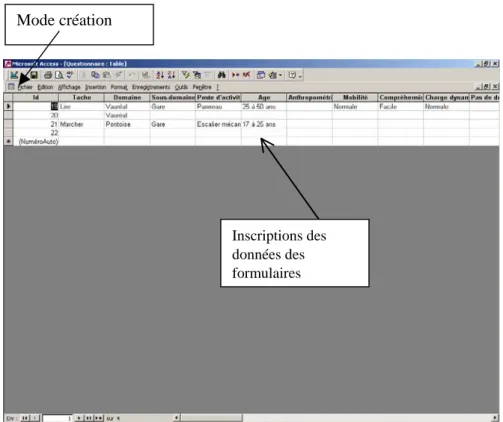Select the Tache column header
This screenshot has width=503, height=422.
(x=81, y=97)
